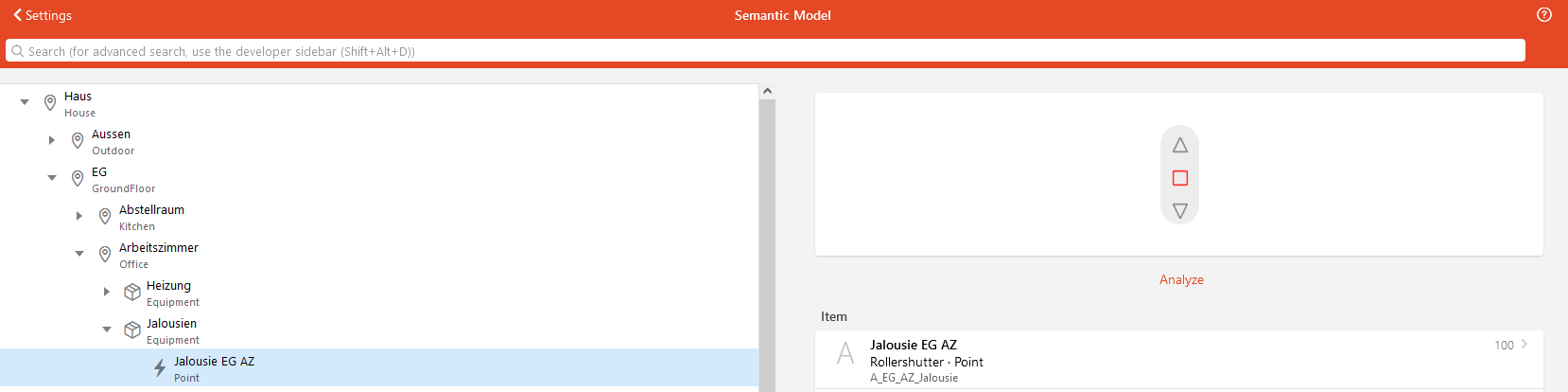Image resolution: width=1568 pixels, height=392 pixels.
Task: Select Abstellraum in the model tree
Action: click(x=151, y=210)
